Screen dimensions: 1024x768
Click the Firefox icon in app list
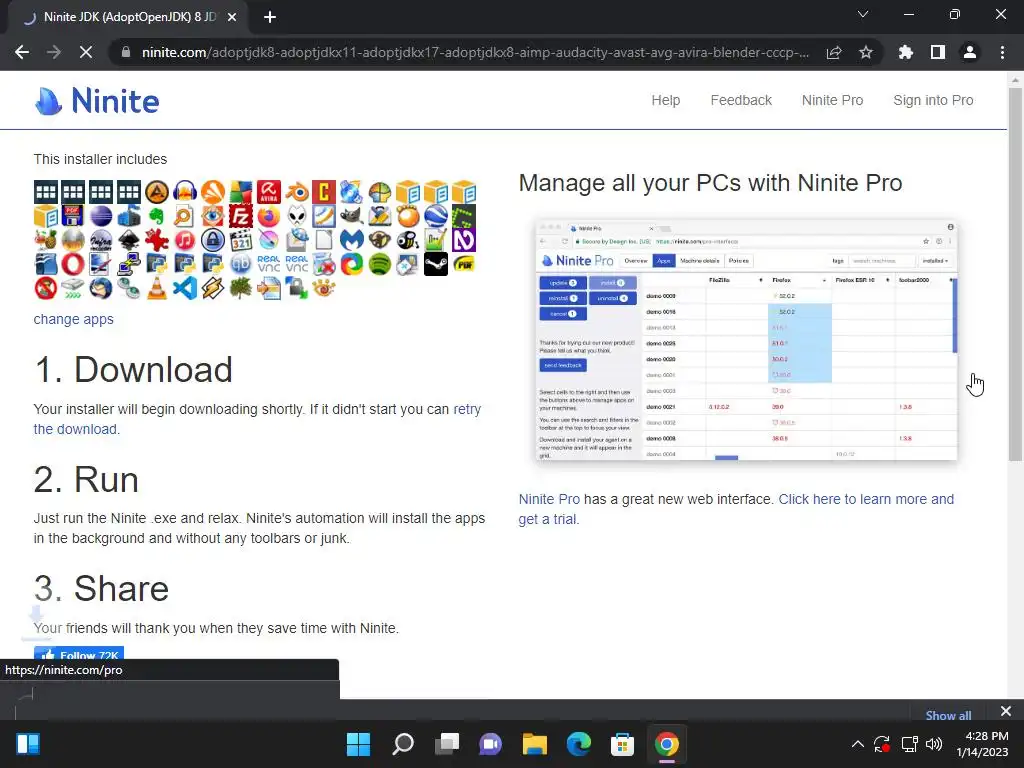pos(268,216)
